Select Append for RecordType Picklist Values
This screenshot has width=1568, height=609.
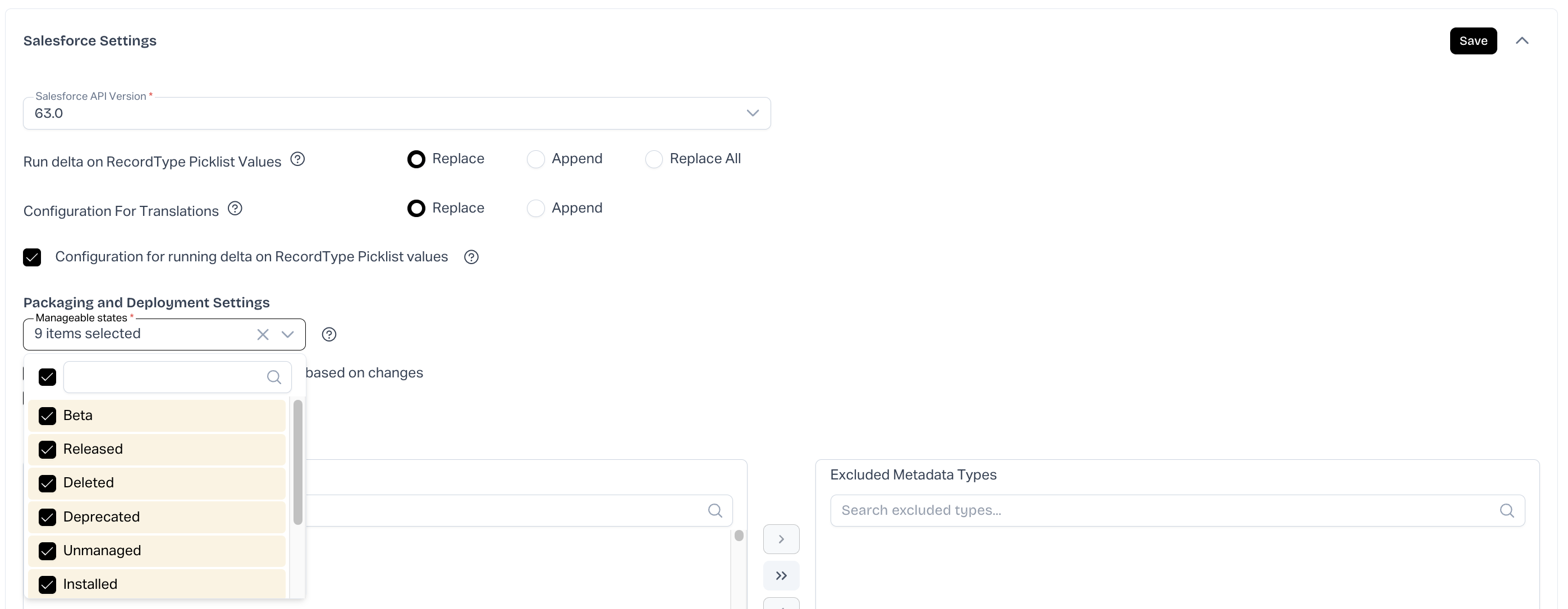point(535,159)
